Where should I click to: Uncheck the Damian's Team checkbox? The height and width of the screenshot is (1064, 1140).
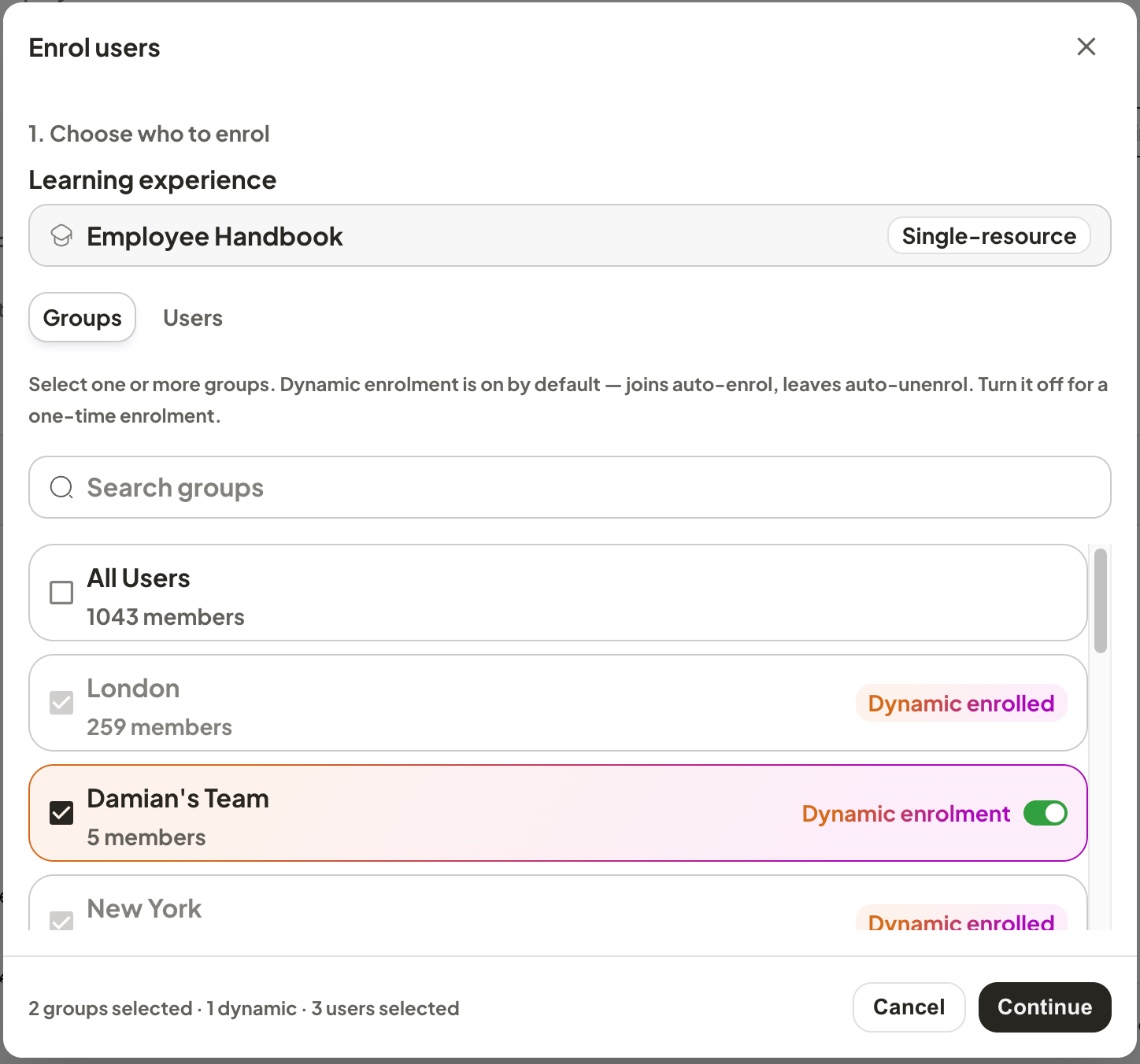coord(61,813)
